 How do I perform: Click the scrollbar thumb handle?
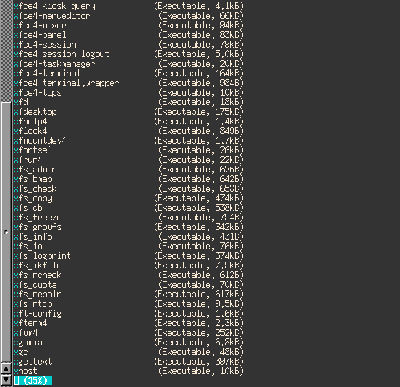[x=6, y=232]
